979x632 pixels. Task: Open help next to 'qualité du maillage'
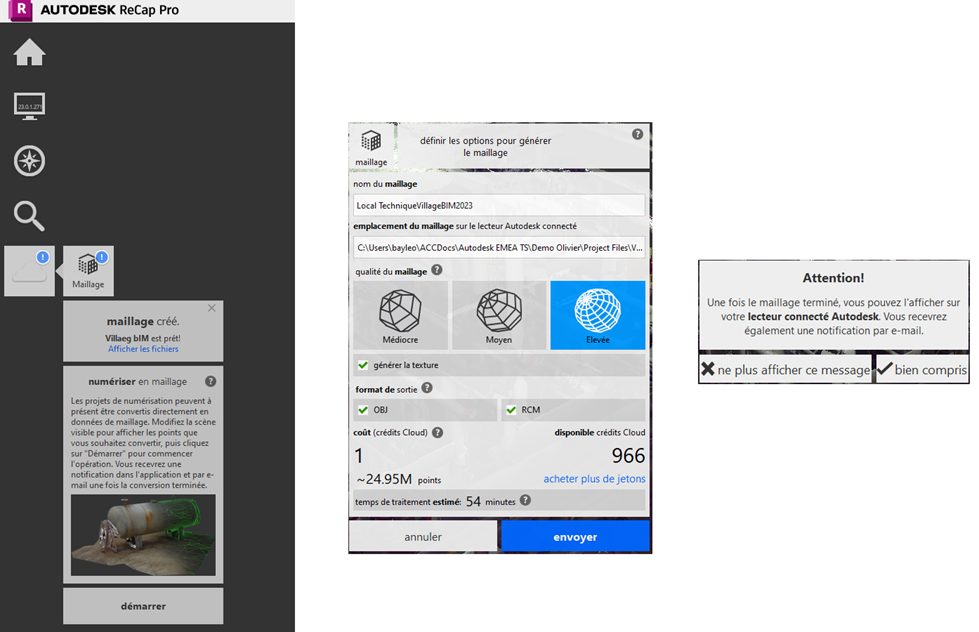coord(437,270)
